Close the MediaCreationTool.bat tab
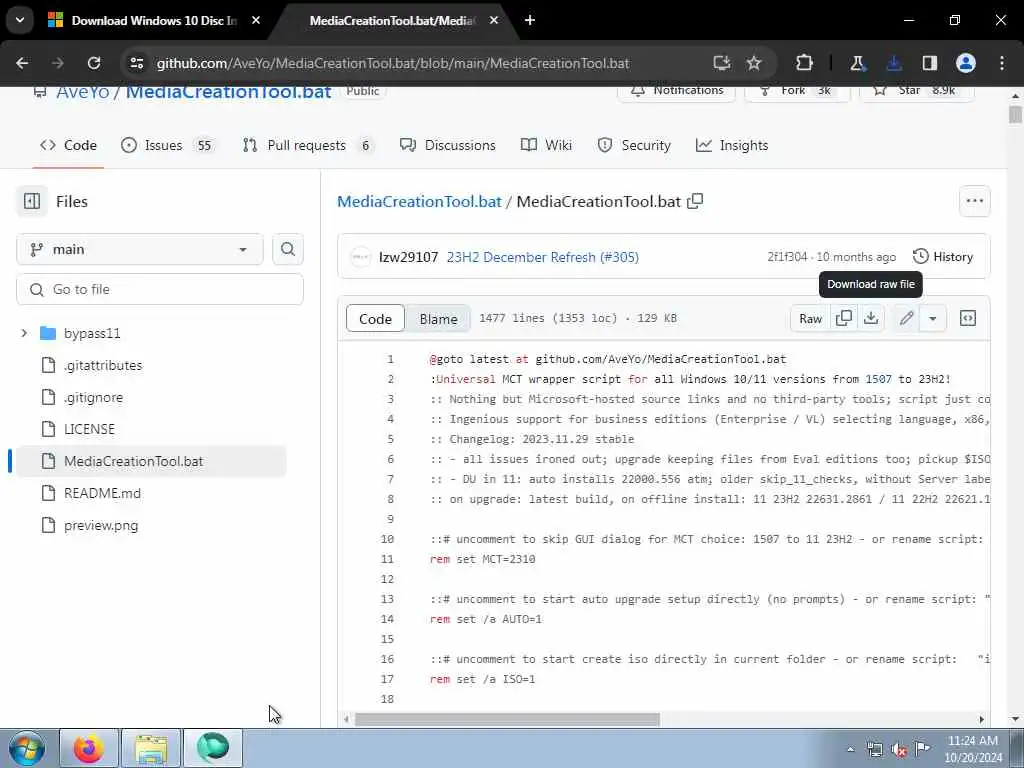Viewport: 1024px width, 768px height. pos(494,20)
